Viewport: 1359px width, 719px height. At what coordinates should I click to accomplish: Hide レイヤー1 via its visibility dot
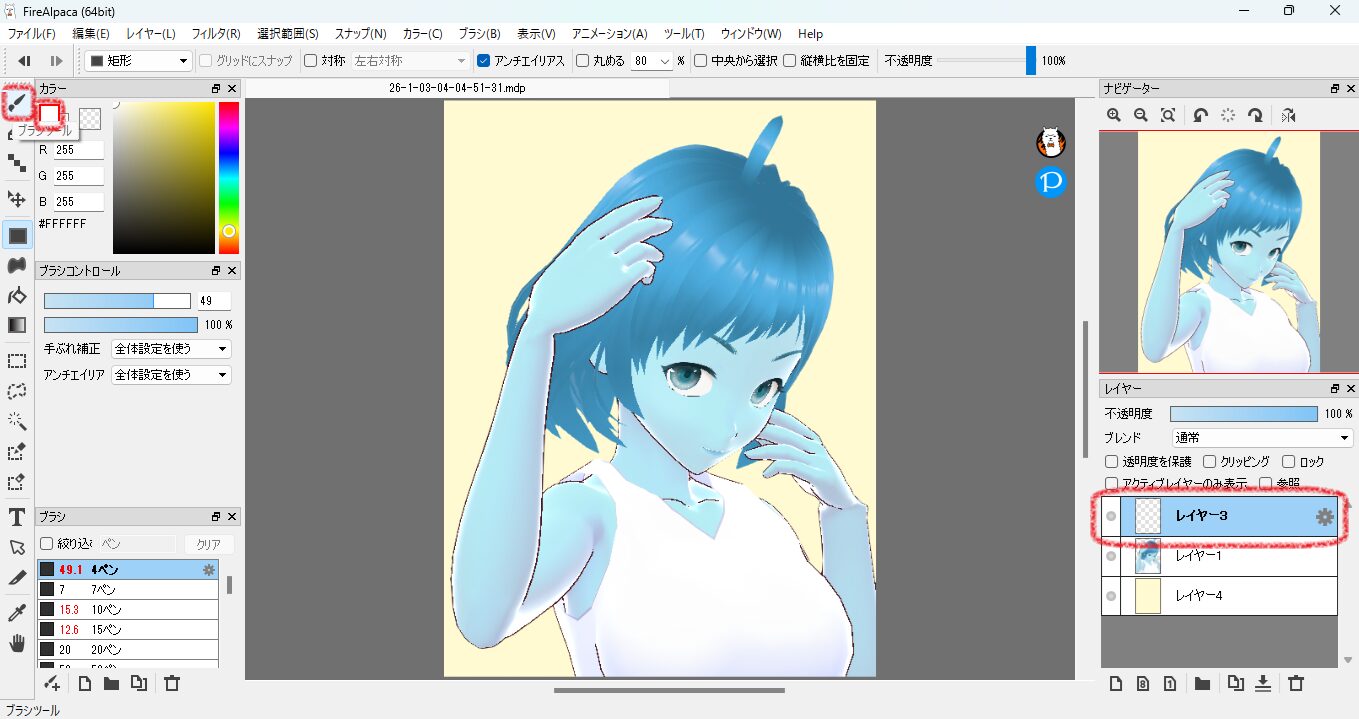coord(1111,556)
